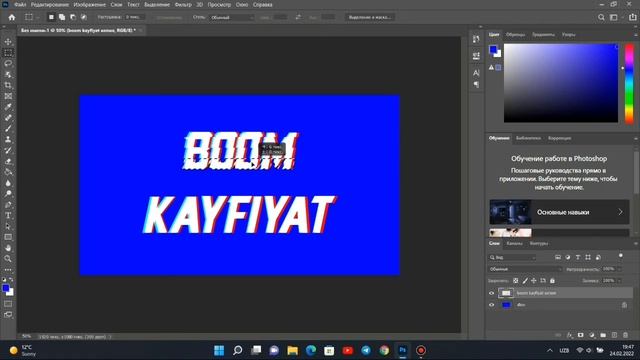This screenshot has height=360, width=640.
Task: Turn layer filtering on or off
Action: [x=621, y=256]
